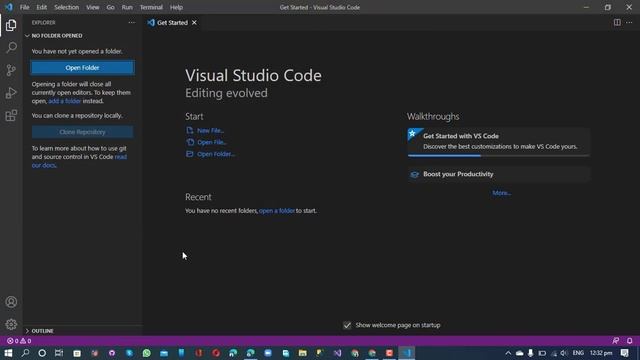This screenshot has height=360, width=640.
Task: Open editor more actions ellipsis
Action: (x=629, y=23)
